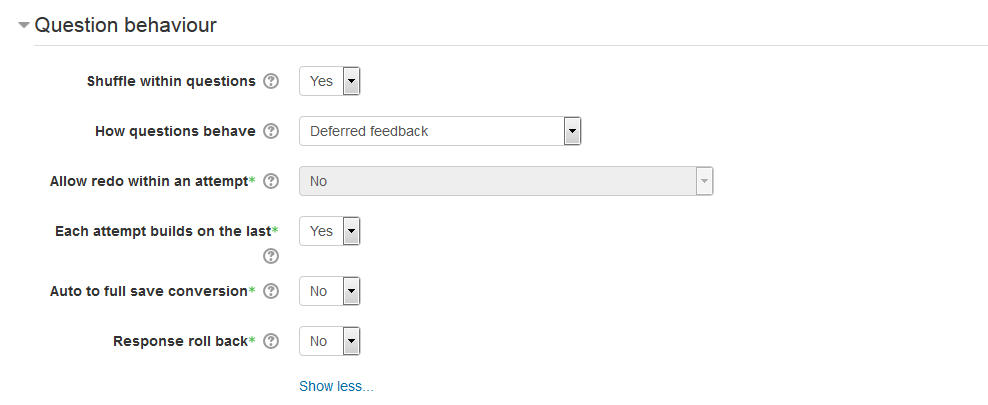Click the How questions behave label
The height and width of the screenshot is (405, 988).
coord(175,131)
